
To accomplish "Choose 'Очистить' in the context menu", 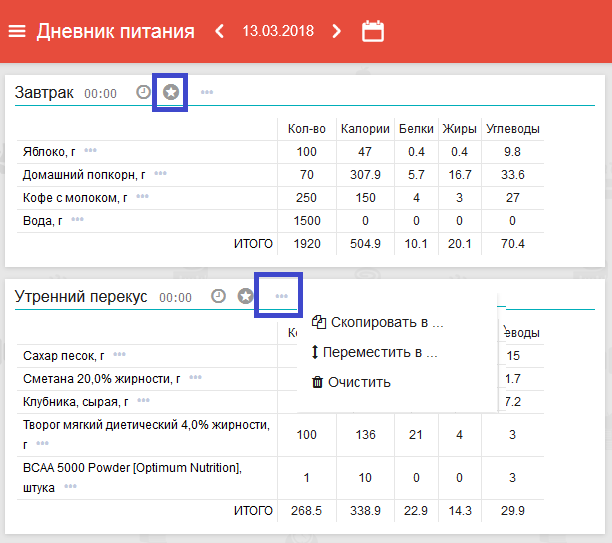I will pos(358,382).
